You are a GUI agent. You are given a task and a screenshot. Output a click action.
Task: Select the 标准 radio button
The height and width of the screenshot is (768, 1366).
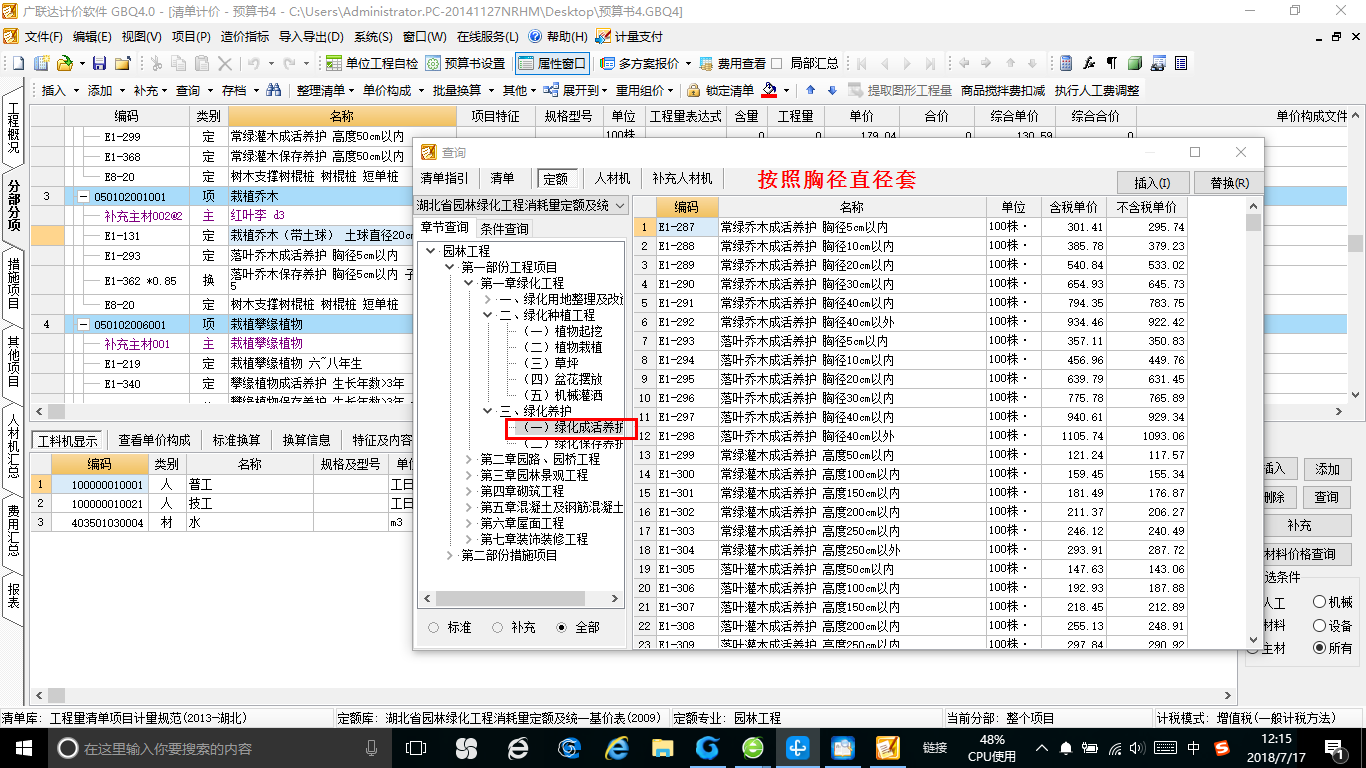(433, 627)
